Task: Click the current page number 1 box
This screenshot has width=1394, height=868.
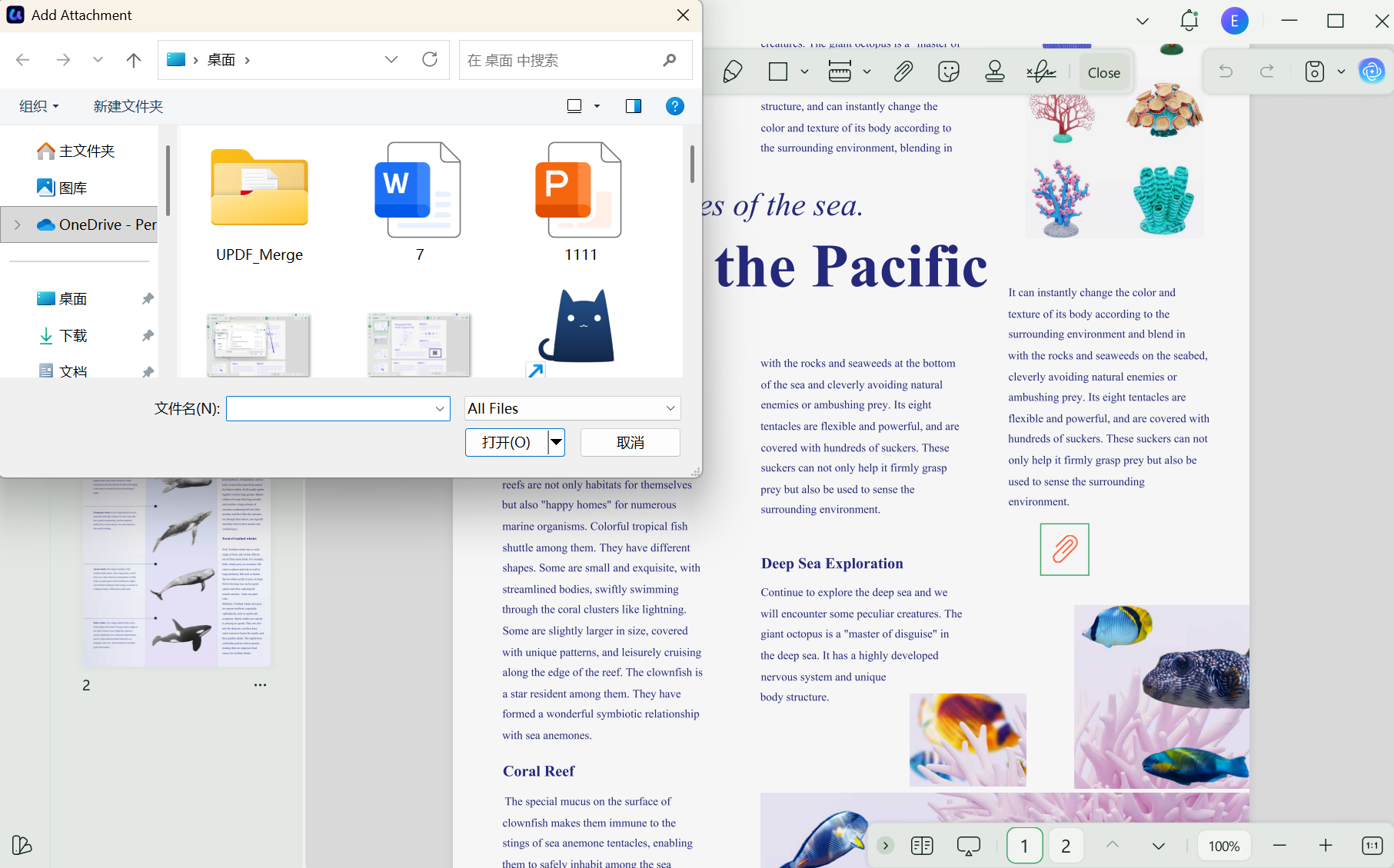Action: coord(1024,846)
